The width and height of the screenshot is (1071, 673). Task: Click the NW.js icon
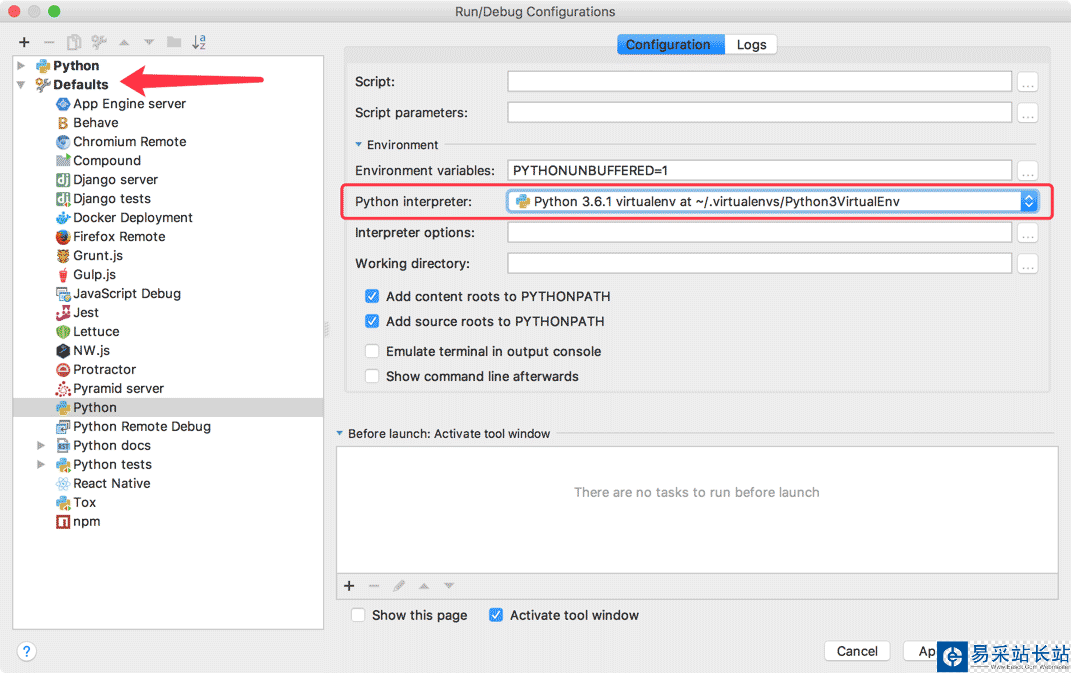pyautogui.click(x=63, y=351)
